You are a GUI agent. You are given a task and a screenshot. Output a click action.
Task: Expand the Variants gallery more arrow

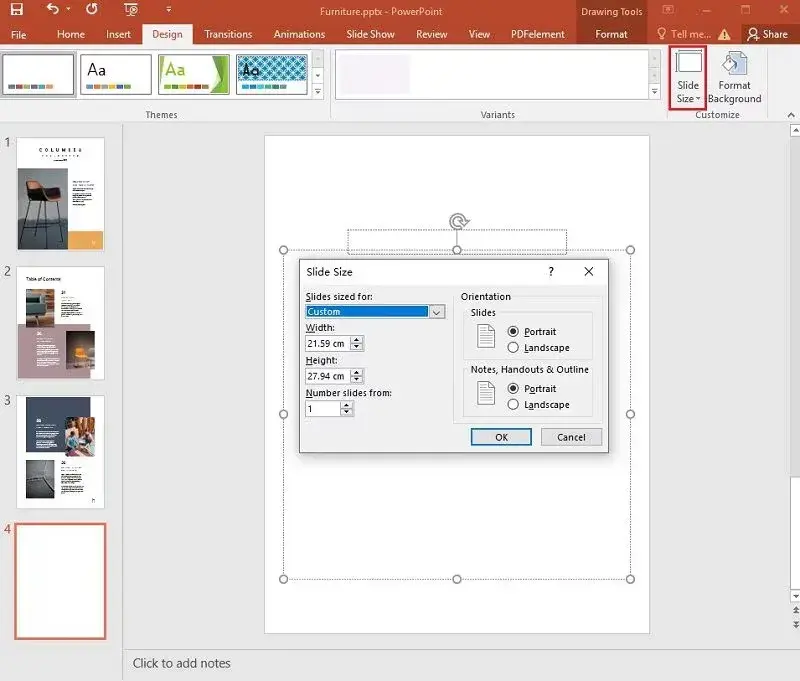654,91
